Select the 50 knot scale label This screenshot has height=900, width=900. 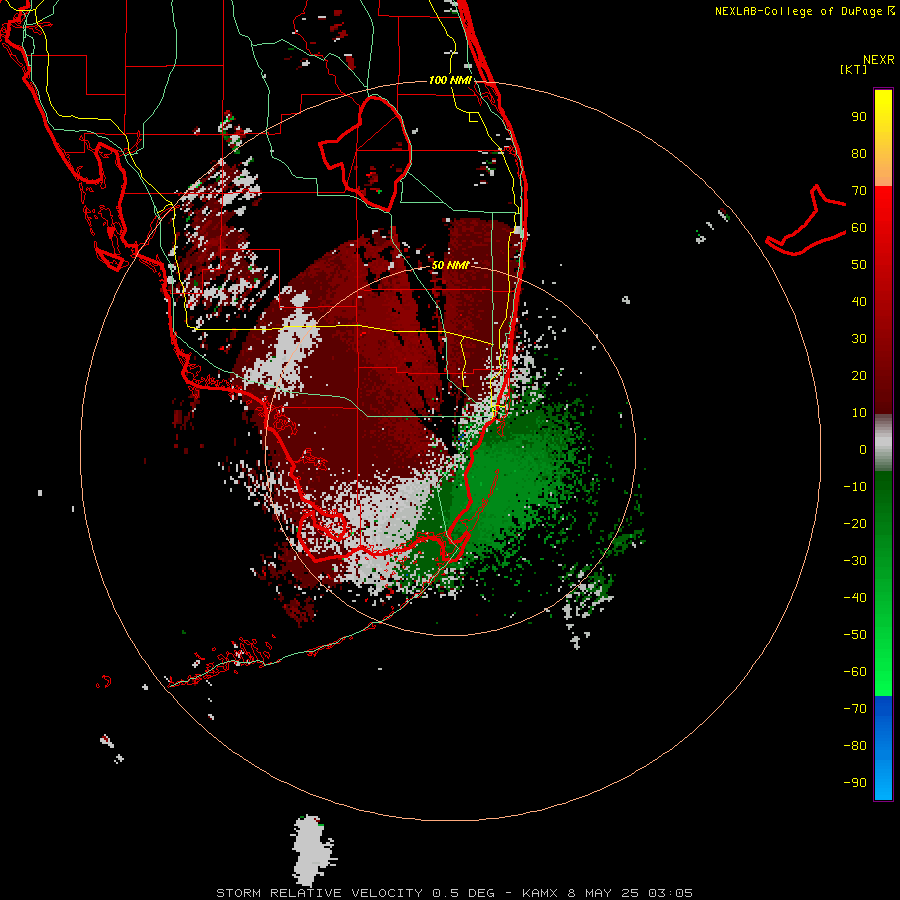coord(859,265)
